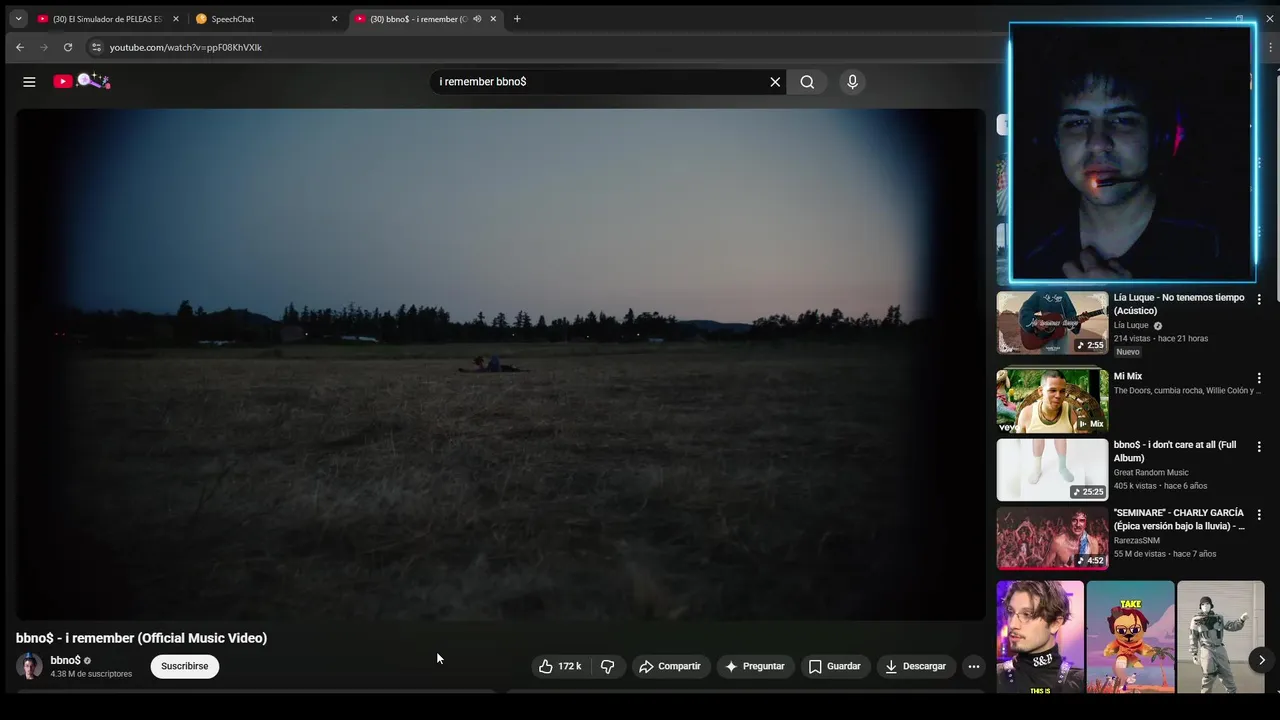Open options menu for Lía Luque video
Screen dimensions: 1280x720
click(x=1259, y=299)
